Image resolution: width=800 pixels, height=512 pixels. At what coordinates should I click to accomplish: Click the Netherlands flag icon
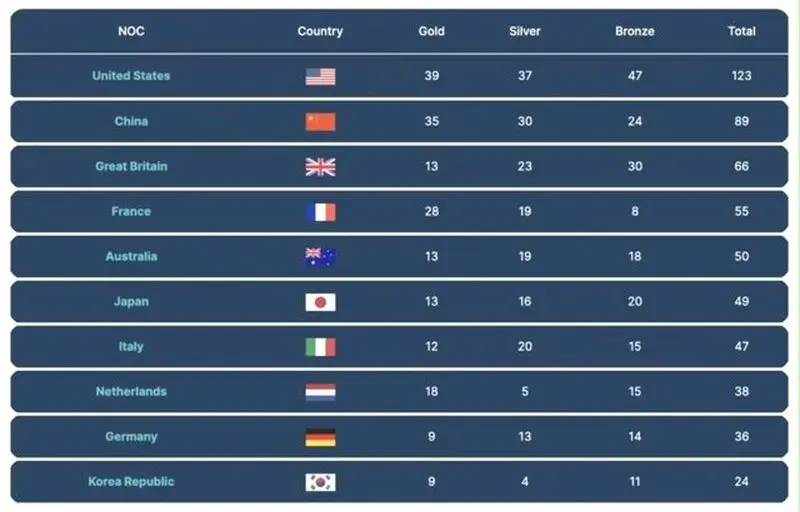click(x=320, y=392)
